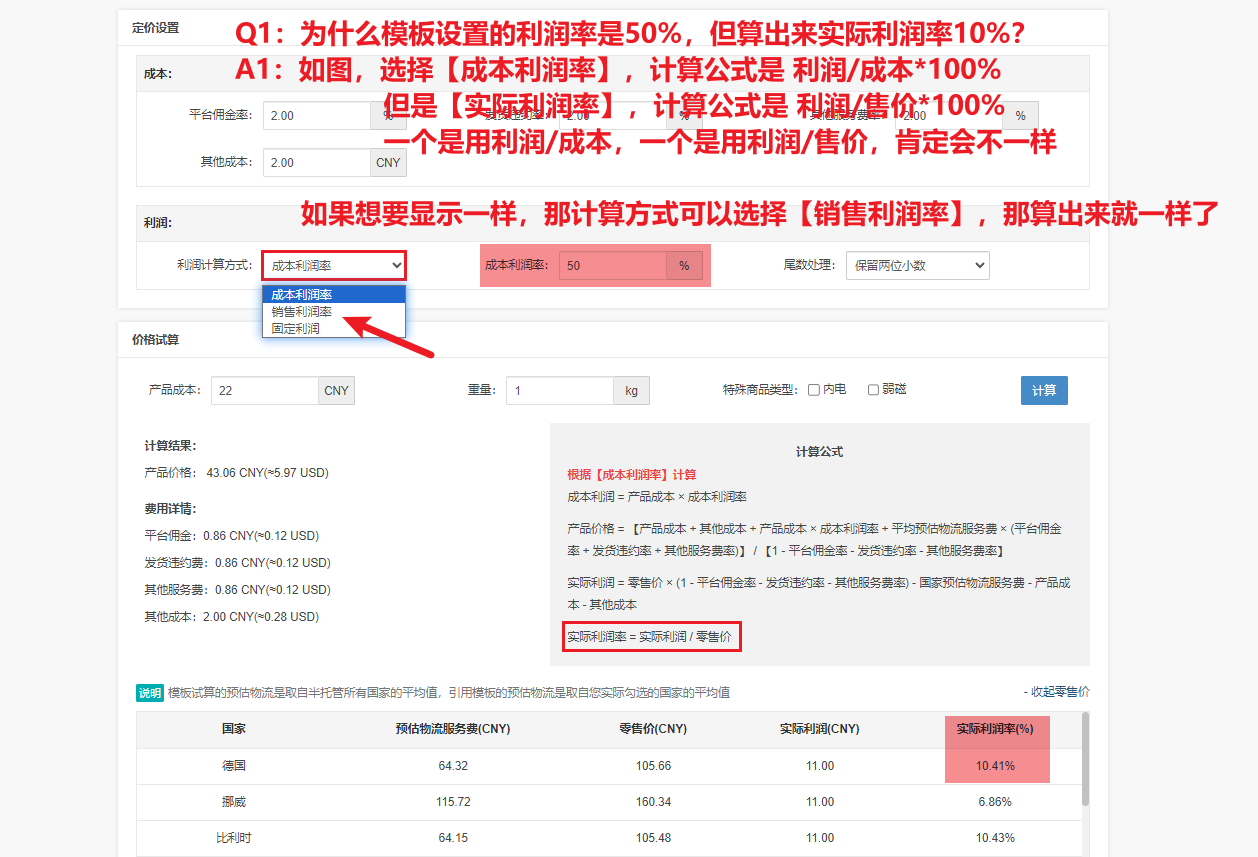
Task: Select the 比利时 table cell
Action: [x=233, y=837]
